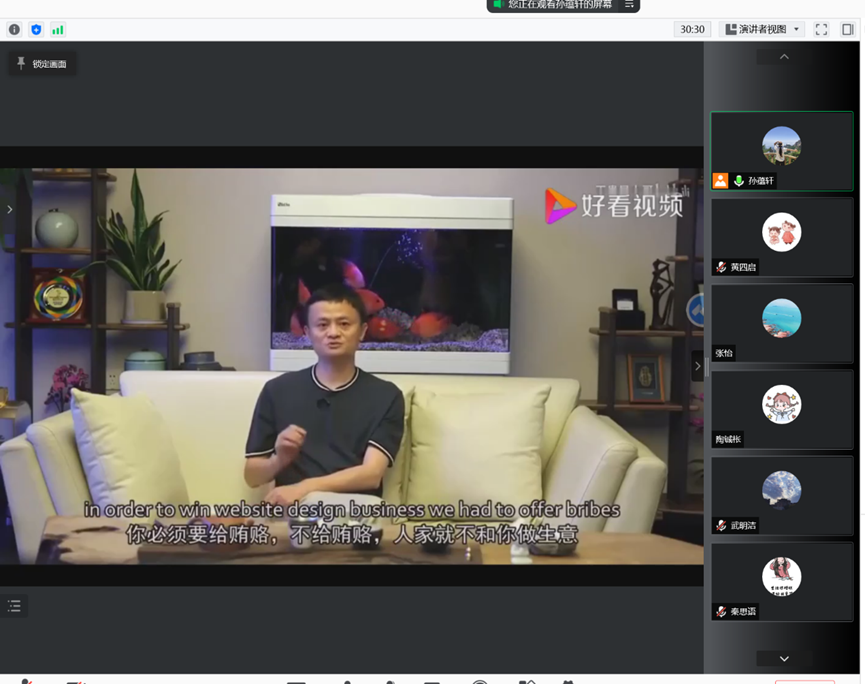Click the muted mic icon beside 武明洁
The width and height of the screenshot is (865, 684).
721,526
